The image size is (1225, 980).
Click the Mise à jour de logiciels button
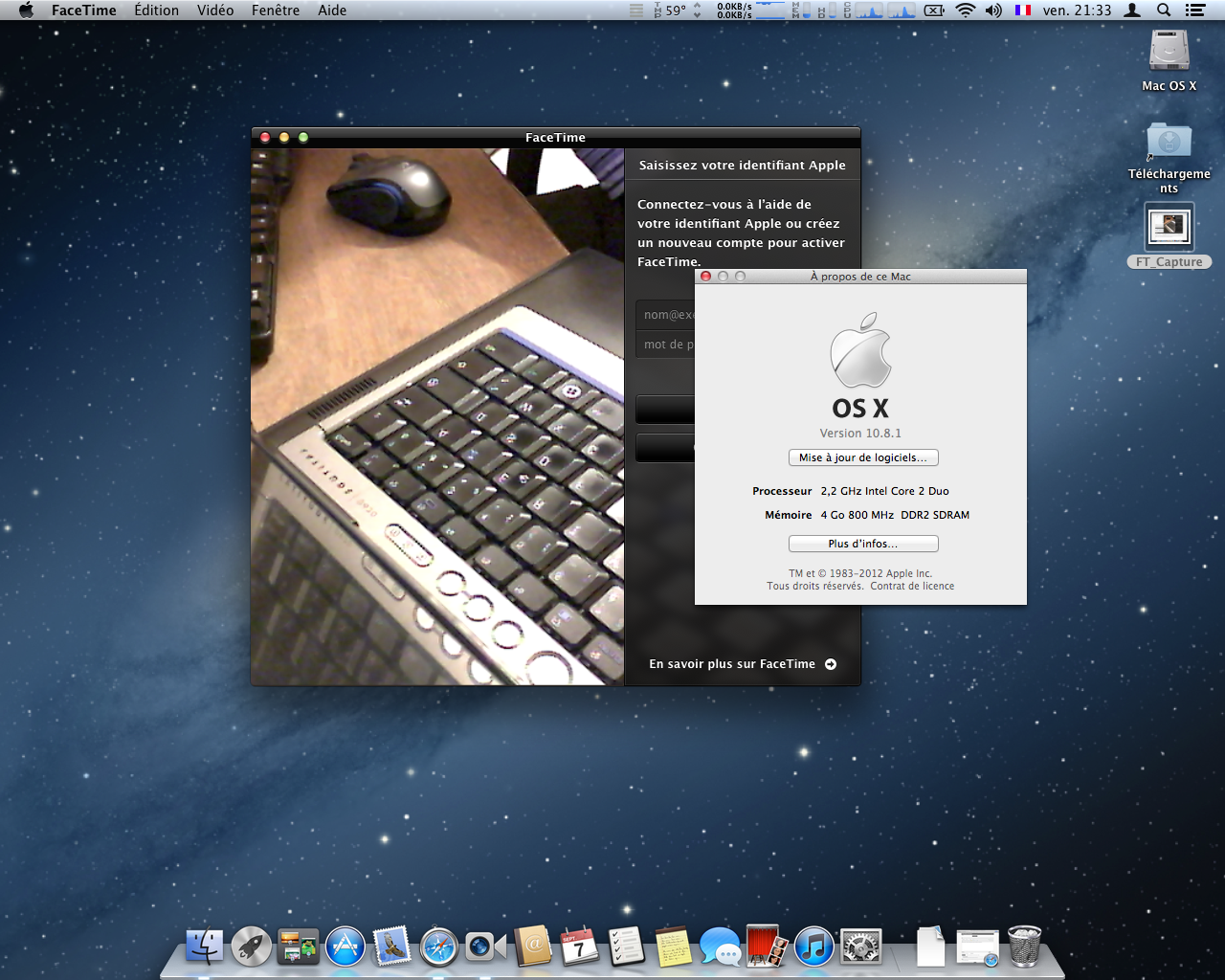pyautogui.click(x=862, y=457)
